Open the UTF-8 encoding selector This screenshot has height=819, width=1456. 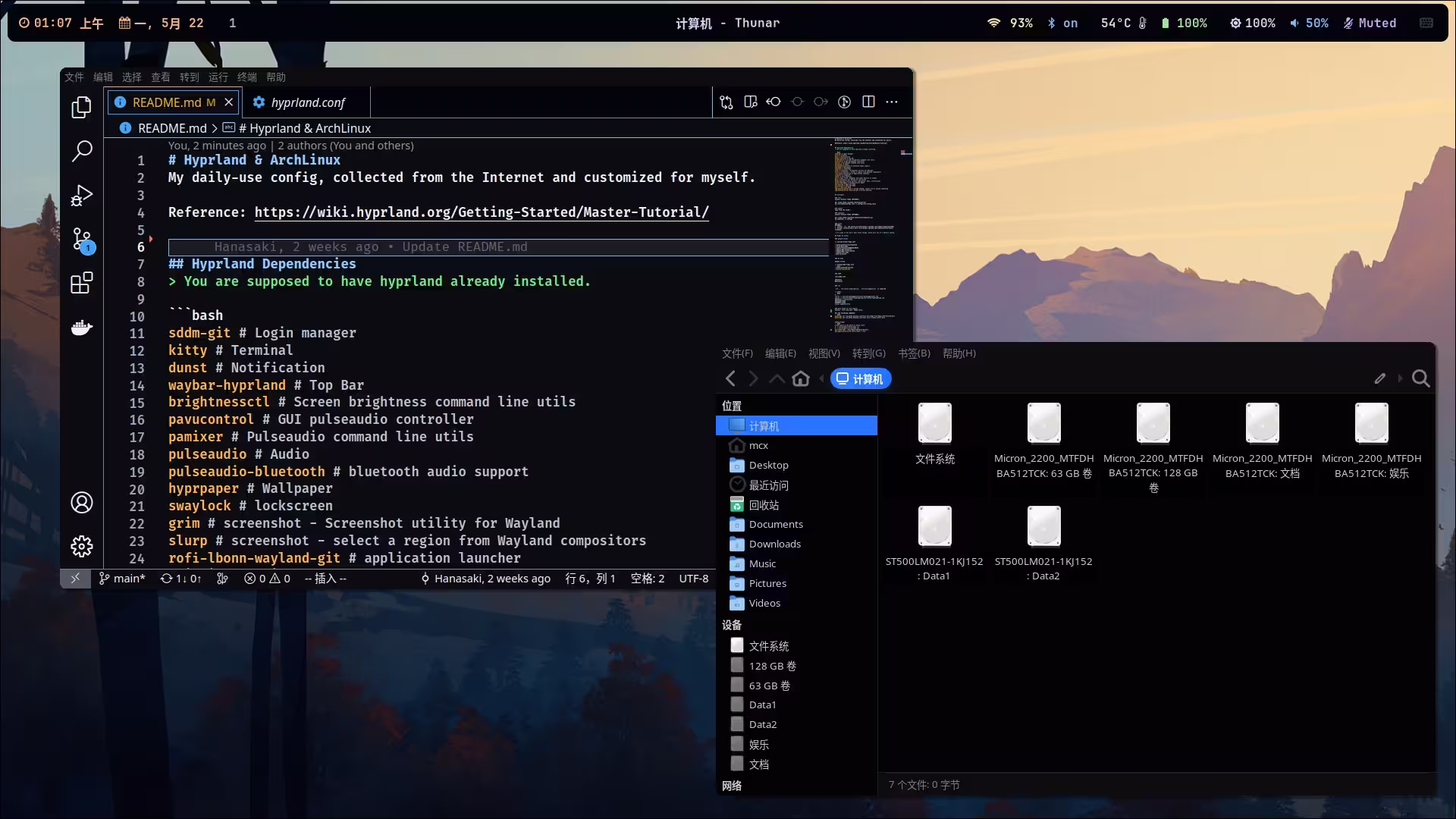pos(693,579)
